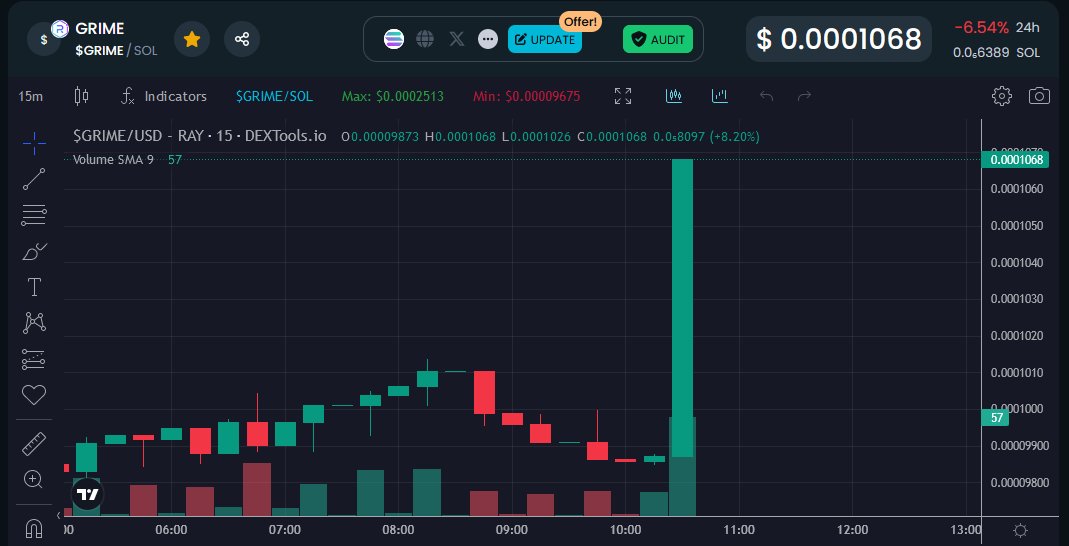
Task: Click the 11:00 time axis label
Action: tap(738, 530)
